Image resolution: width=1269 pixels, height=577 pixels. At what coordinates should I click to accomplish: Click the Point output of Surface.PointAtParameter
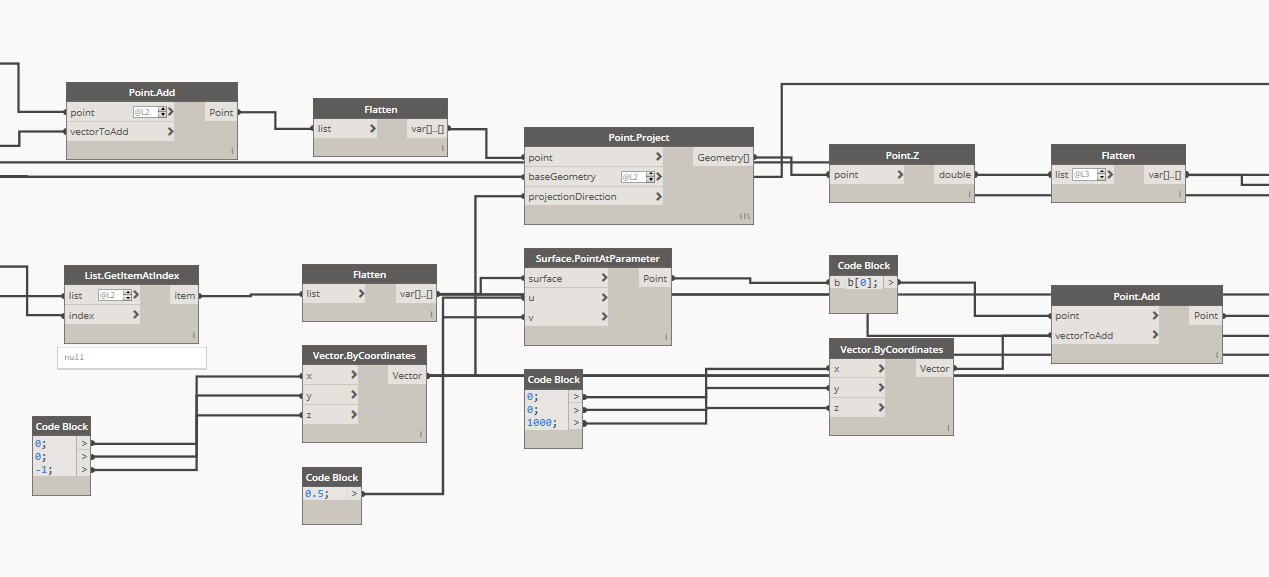pyautogui.click(x=655, y=279)
